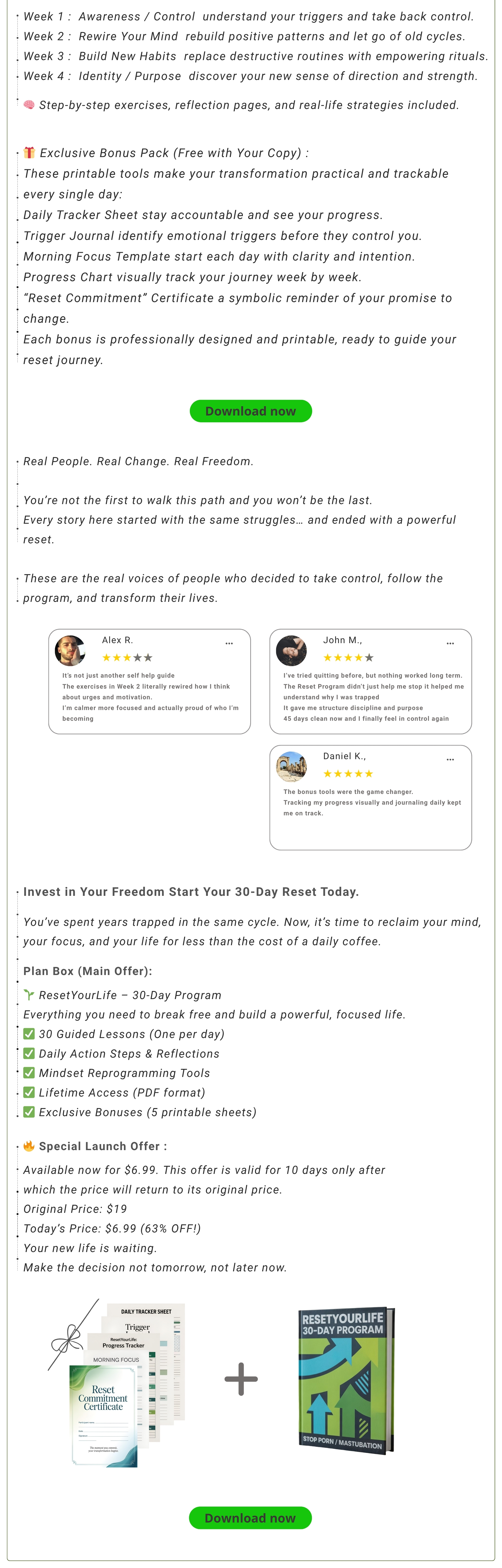Open the three-dot menu on Daniel K. review

pos(450,760)
